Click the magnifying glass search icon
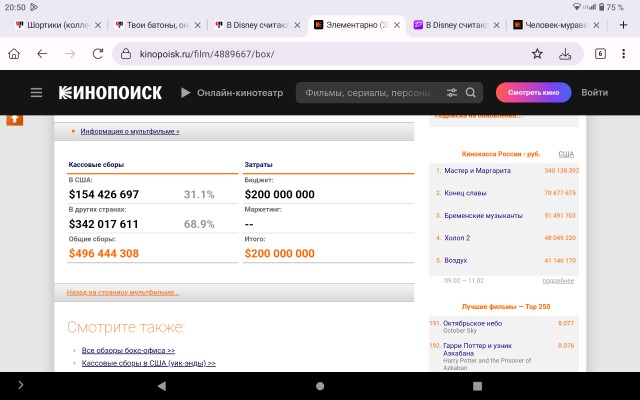Viewport: 640px width, 400px height. 471,93
